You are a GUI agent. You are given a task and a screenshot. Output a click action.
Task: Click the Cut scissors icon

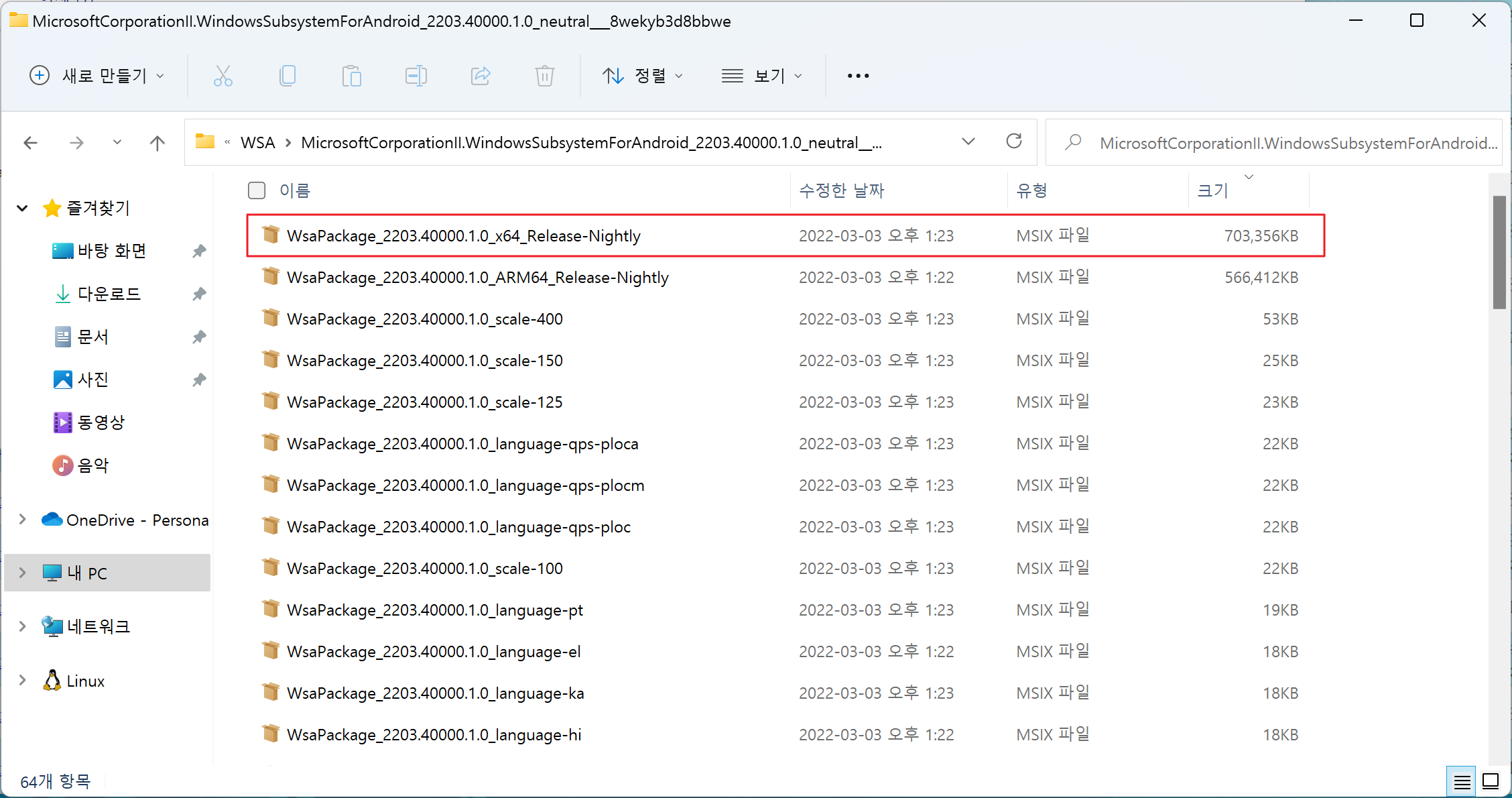pos(223,76)
